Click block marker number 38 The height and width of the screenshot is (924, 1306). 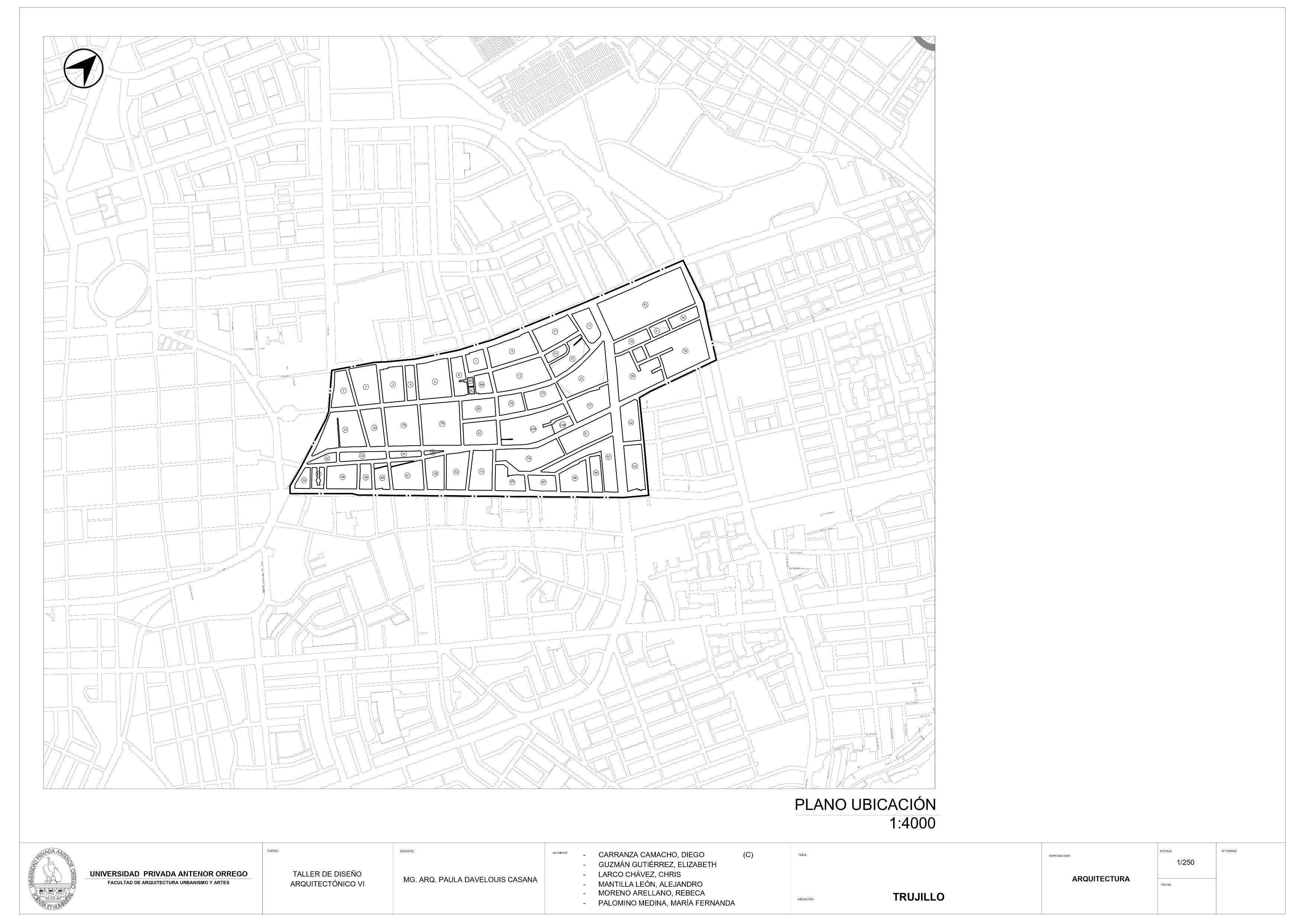[x=343, y=477]
